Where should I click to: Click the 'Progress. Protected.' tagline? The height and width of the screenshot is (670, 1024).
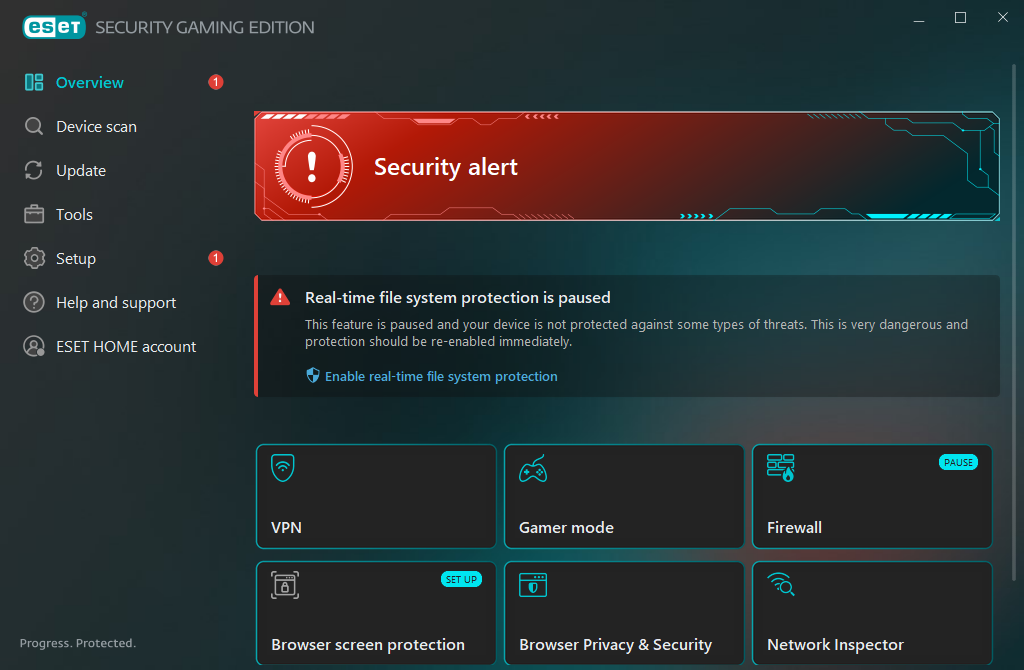78,643
